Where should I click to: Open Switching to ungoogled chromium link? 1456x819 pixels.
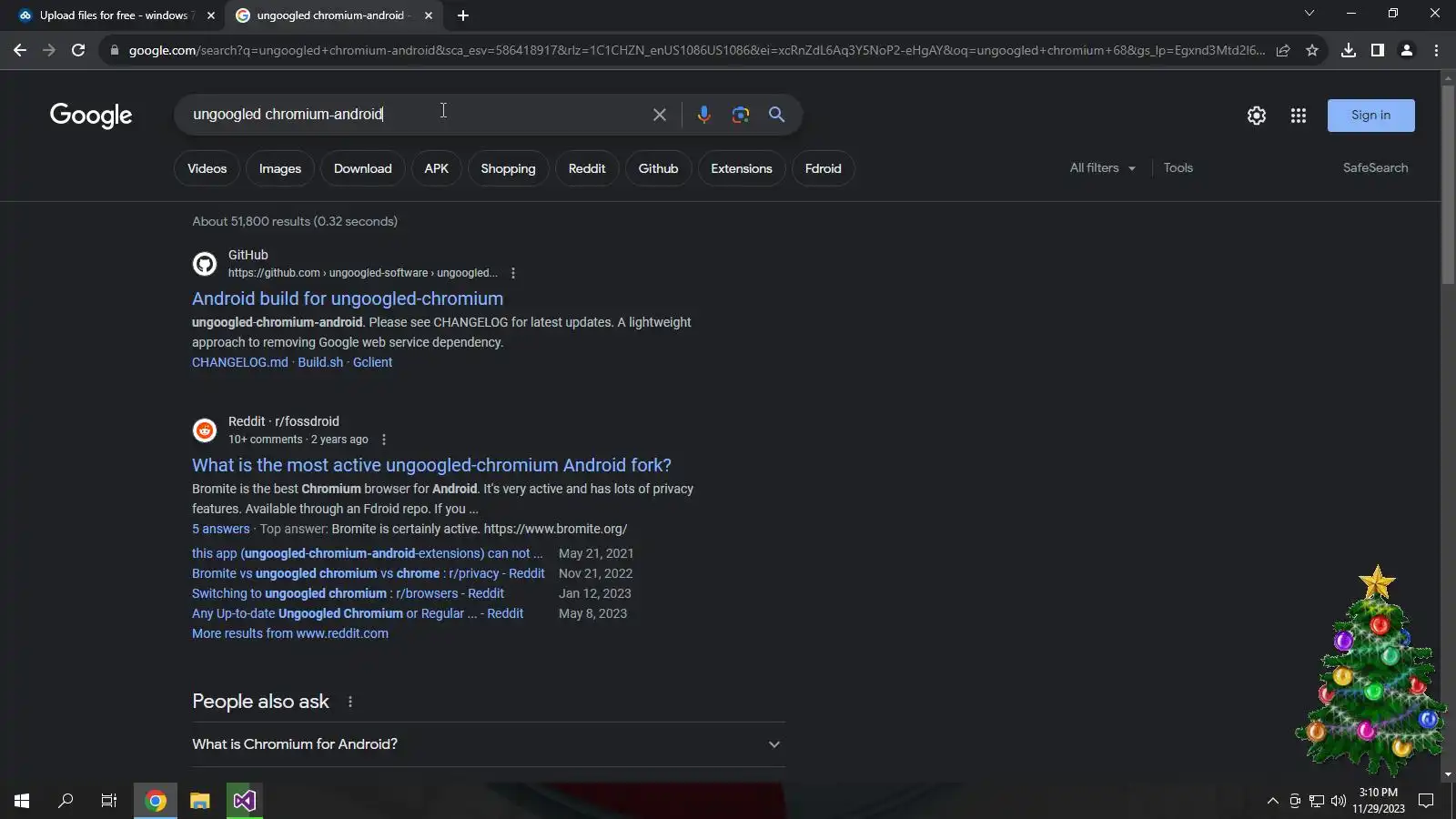(x=348, y=593)
